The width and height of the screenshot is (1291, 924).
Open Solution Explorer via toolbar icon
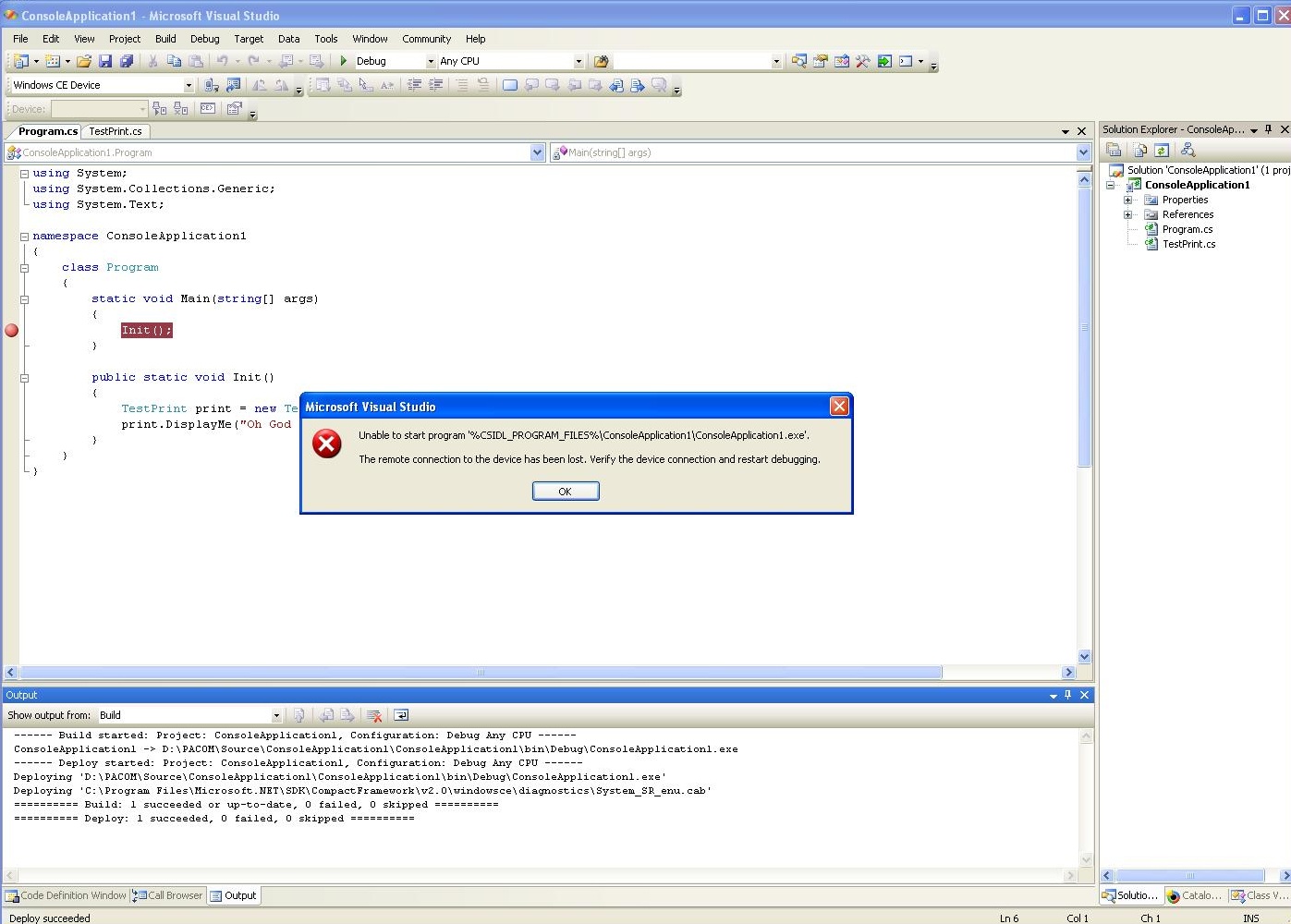pos(799,61)
